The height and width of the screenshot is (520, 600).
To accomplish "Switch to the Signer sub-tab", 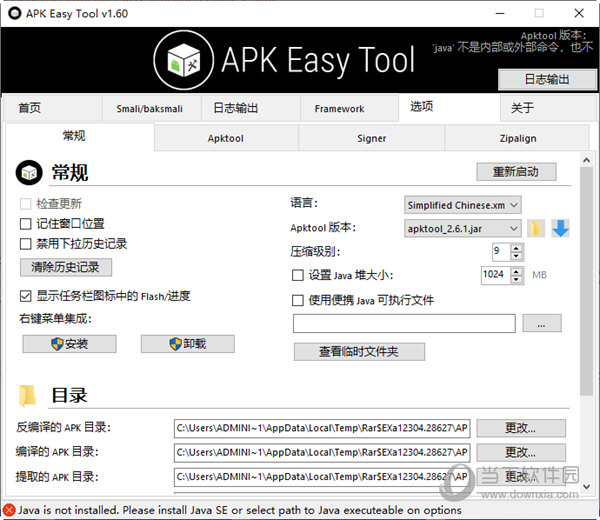I will pyautogui.click(x=372, y=139).
